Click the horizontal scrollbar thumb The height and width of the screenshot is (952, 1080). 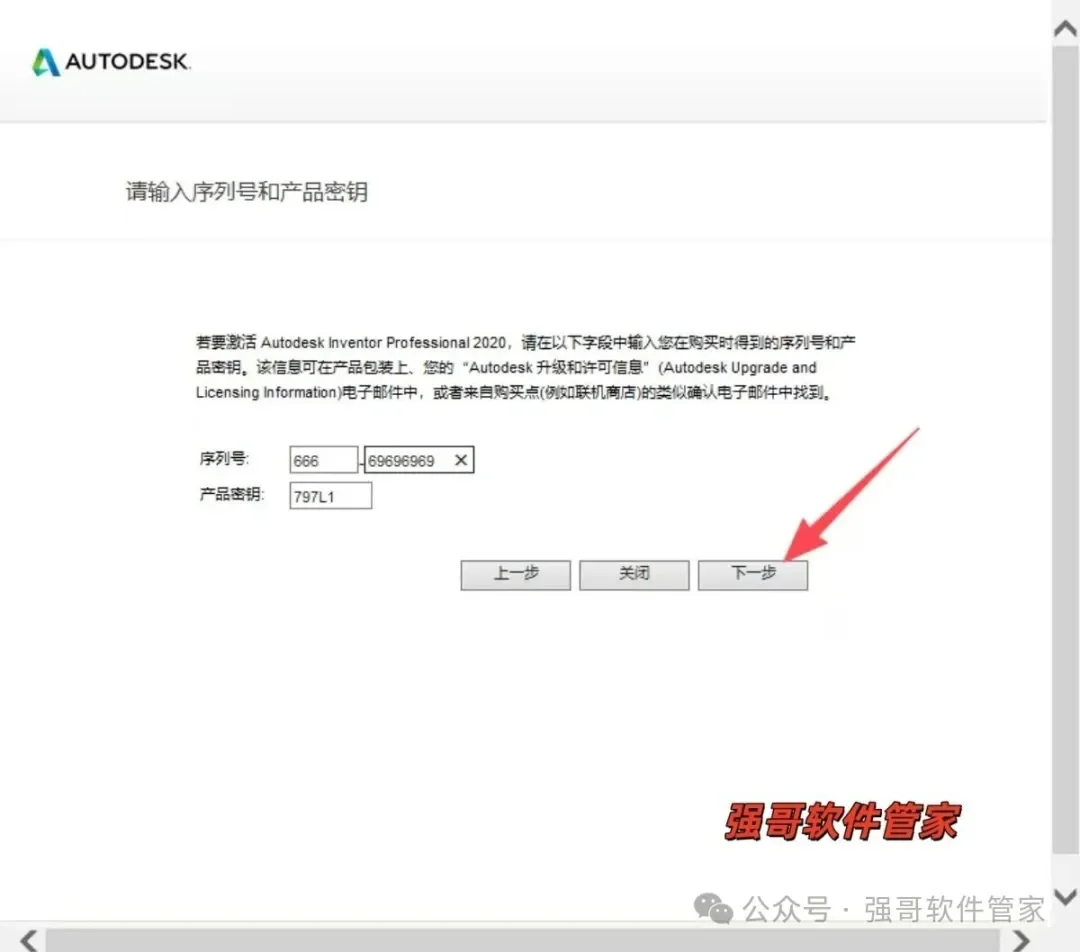522,940
